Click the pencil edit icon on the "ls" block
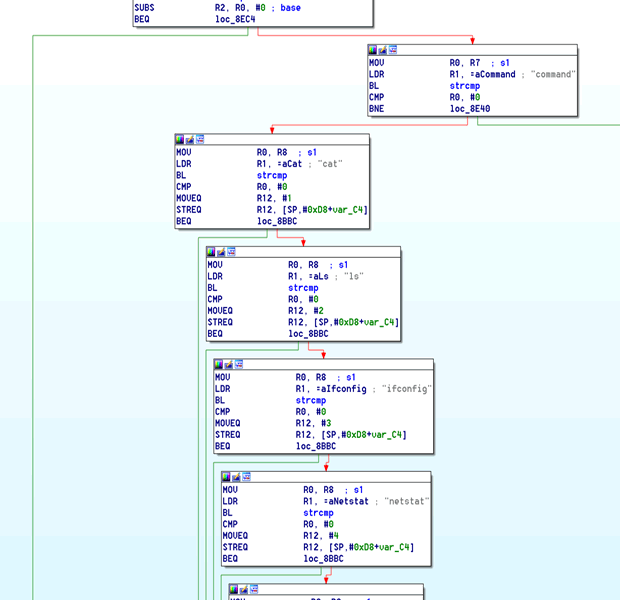The image size is (620, 600). pyautogui.click(x=222, y=252)
